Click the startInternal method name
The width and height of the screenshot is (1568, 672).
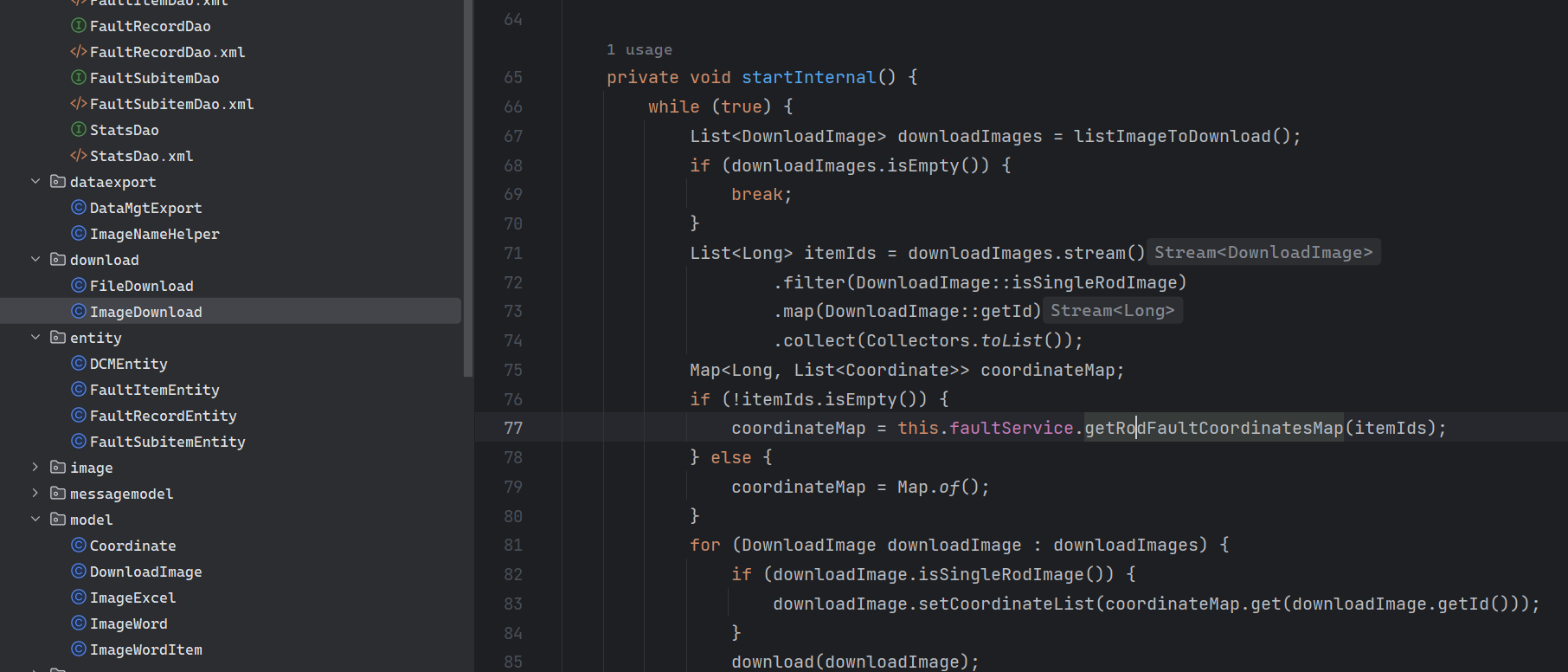pos(809,77)
